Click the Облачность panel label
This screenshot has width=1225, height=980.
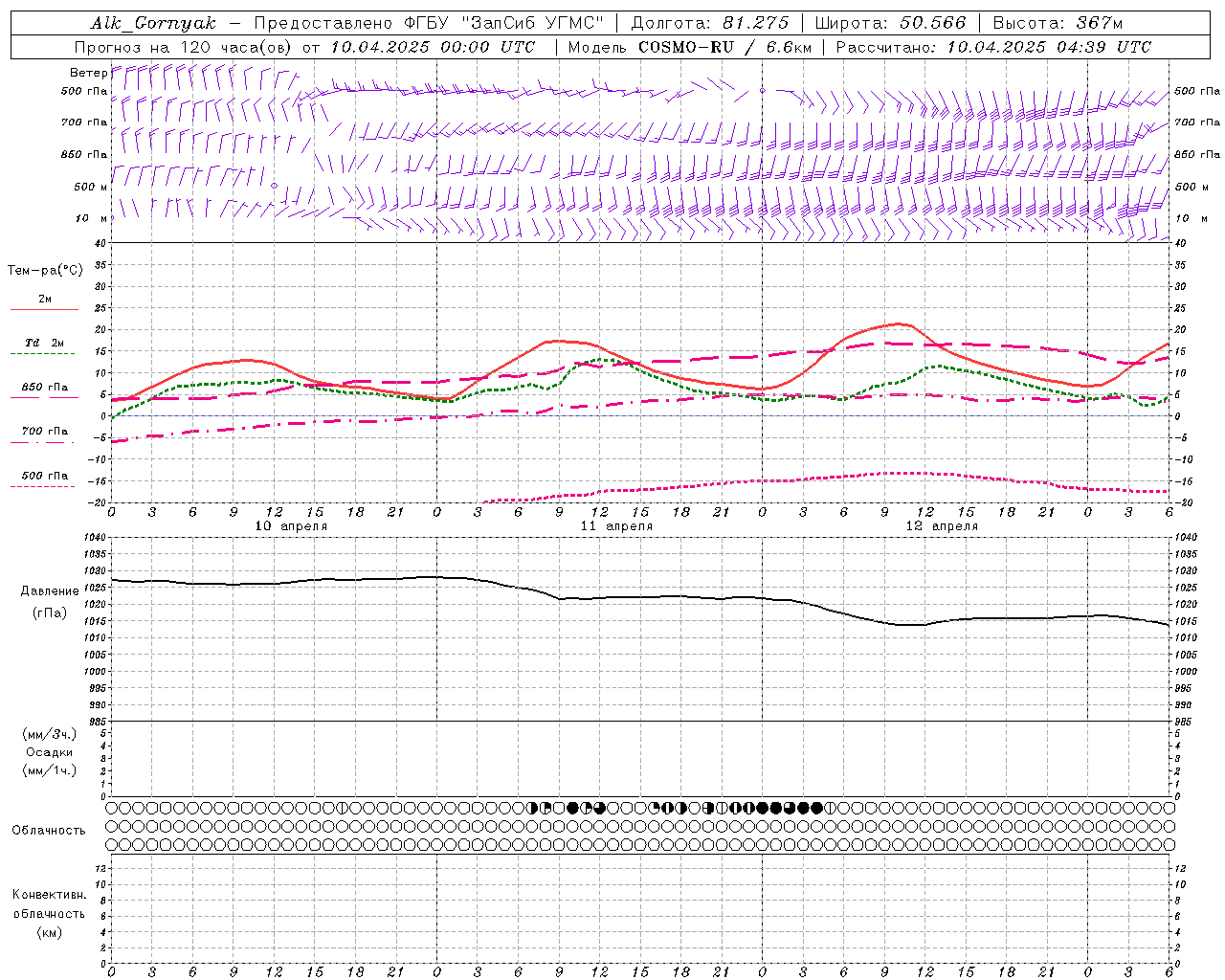point(49,831)
